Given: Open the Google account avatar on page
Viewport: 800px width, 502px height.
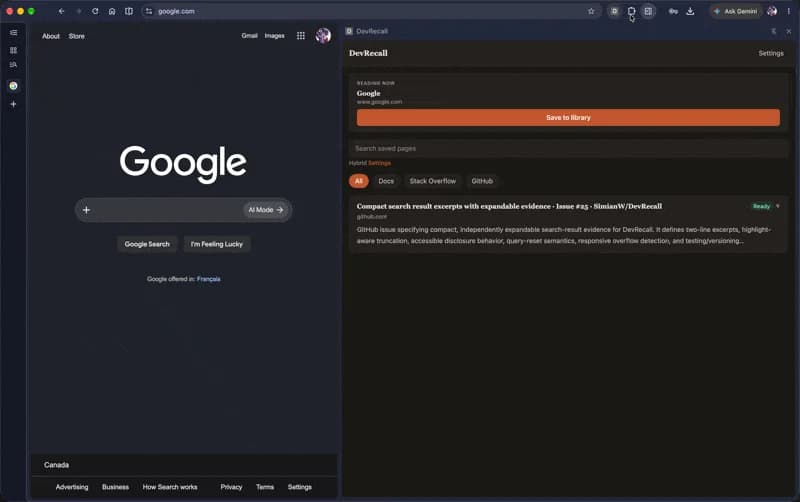Looking at the screenshot, I should [x=323, y=36].
